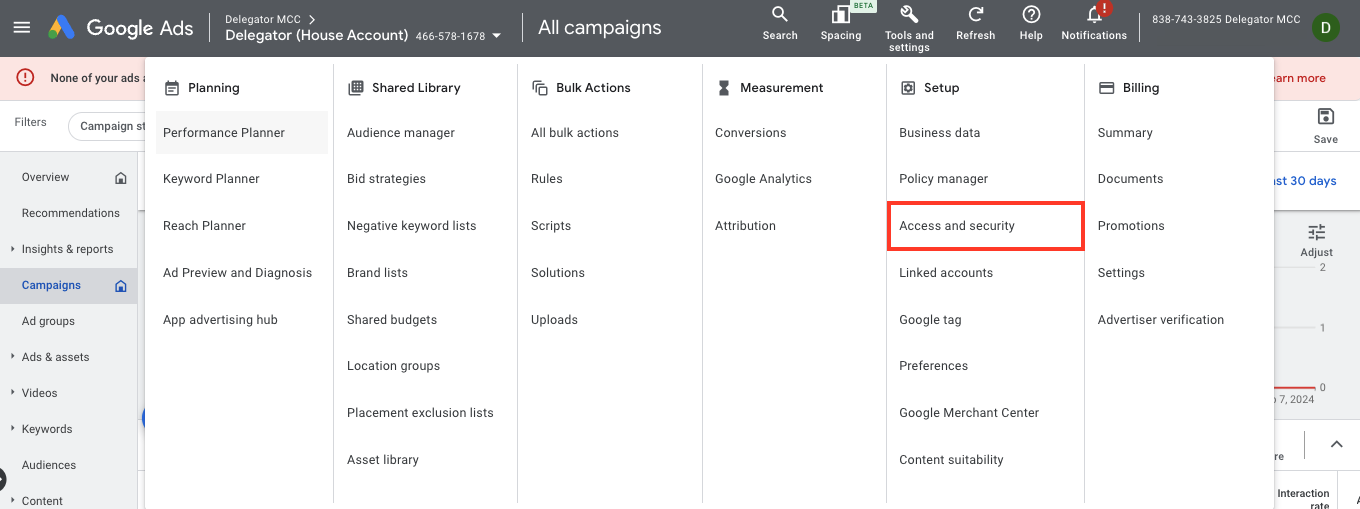Open Audience manager
The height and width of the screenshot is (509, 1360).
point(401,133)
